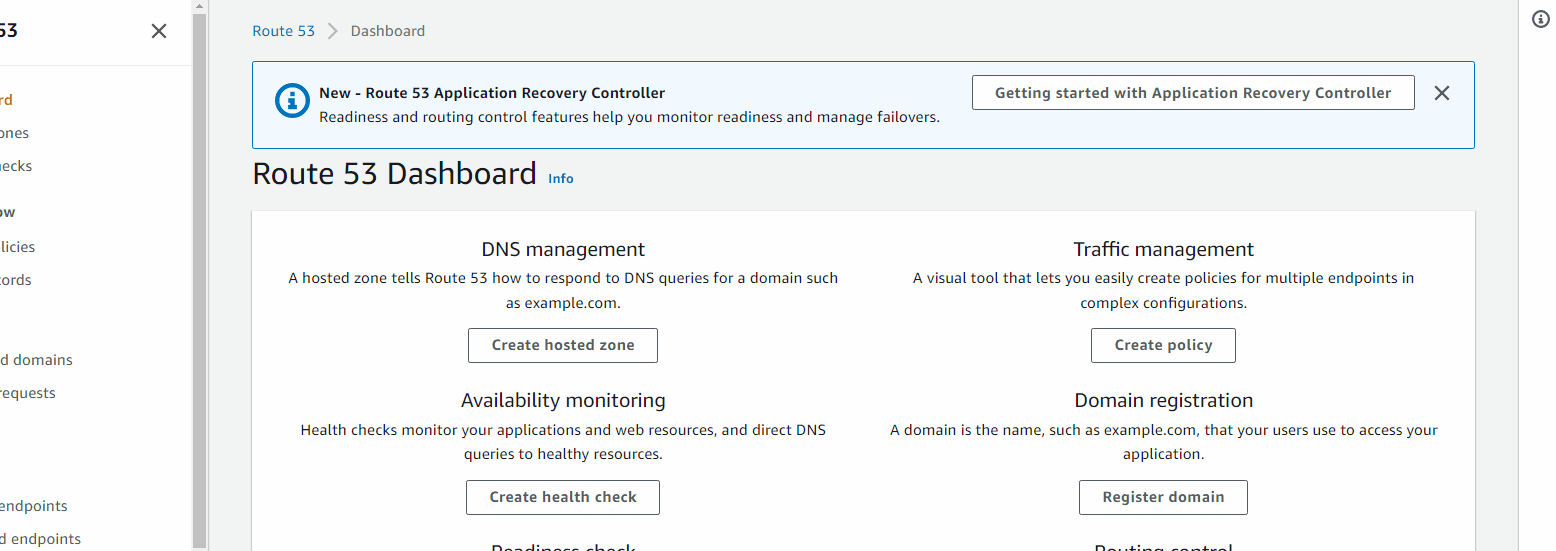Click the New - Route 53 Application Recovery Controller title
The width and height of the screenshot is (1556, 551).
pos(492,93)
